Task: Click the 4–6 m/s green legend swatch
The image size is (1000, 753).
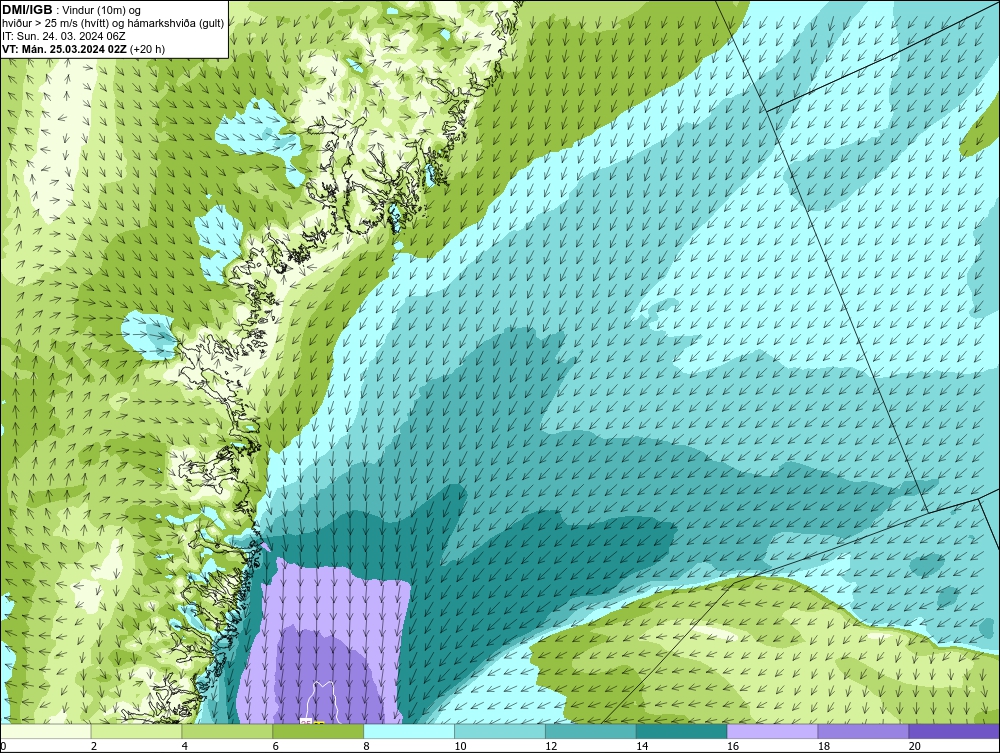Action: coord(227,731)
